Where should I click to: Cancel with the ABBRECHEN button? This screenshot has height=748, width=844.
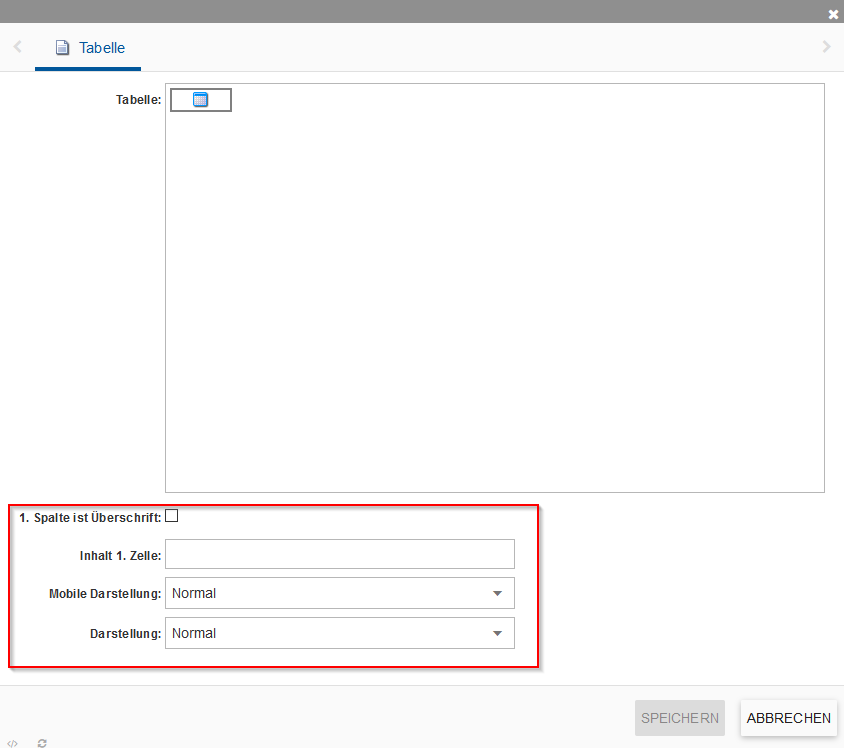(x=788, y=718)
